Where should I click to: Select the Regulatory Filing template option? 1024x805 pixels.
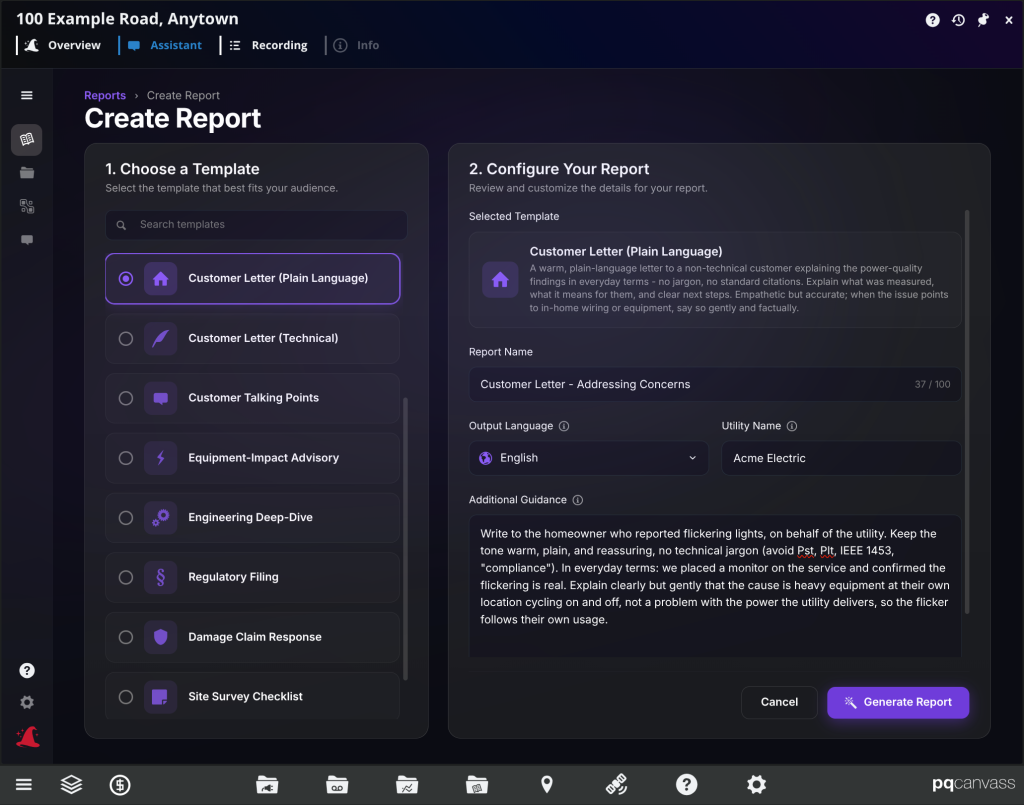tap(252, 577)
